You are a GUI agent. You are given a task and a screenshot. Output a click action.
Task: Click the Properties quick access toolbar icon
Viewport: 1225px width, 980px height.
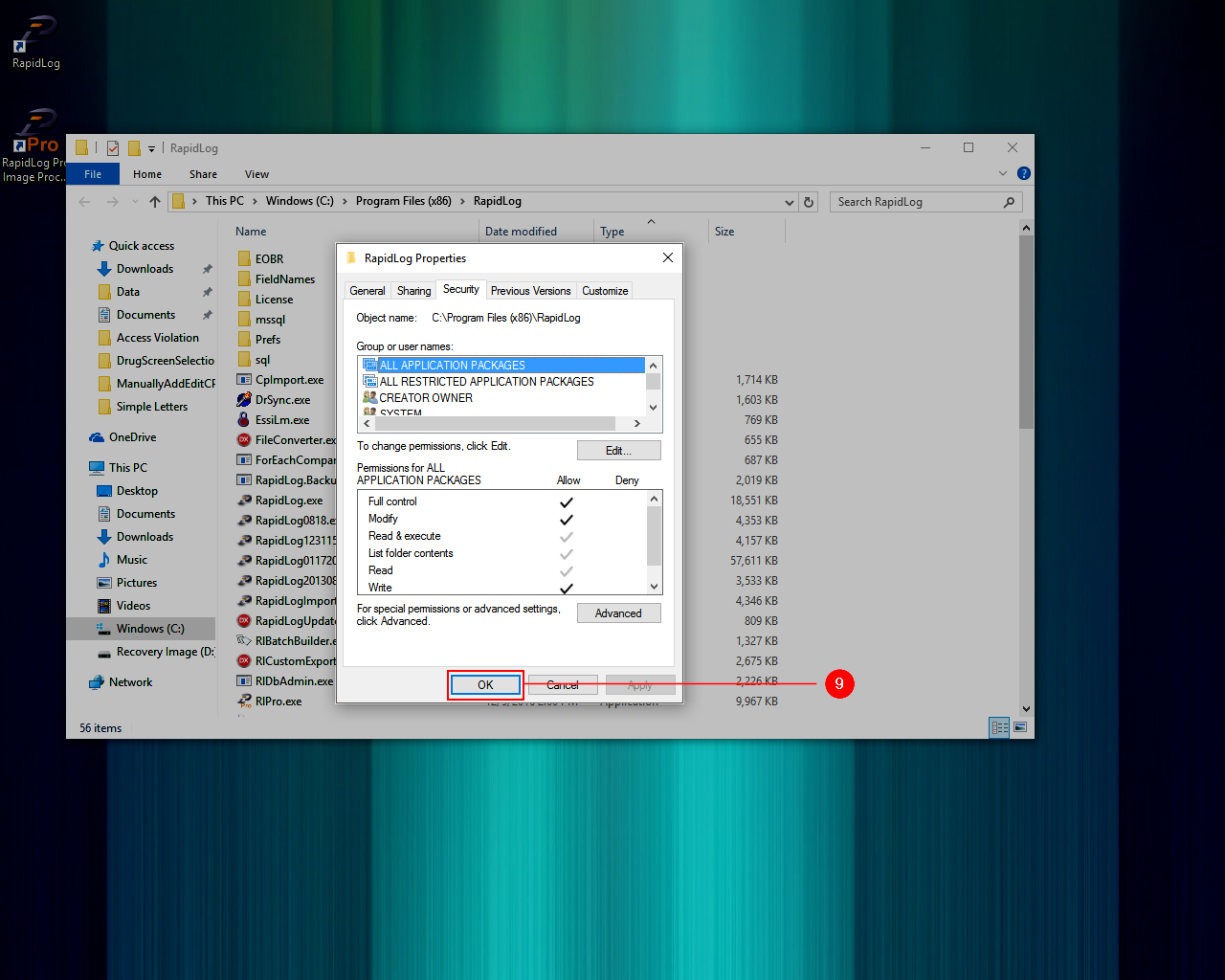coord(113,148)
